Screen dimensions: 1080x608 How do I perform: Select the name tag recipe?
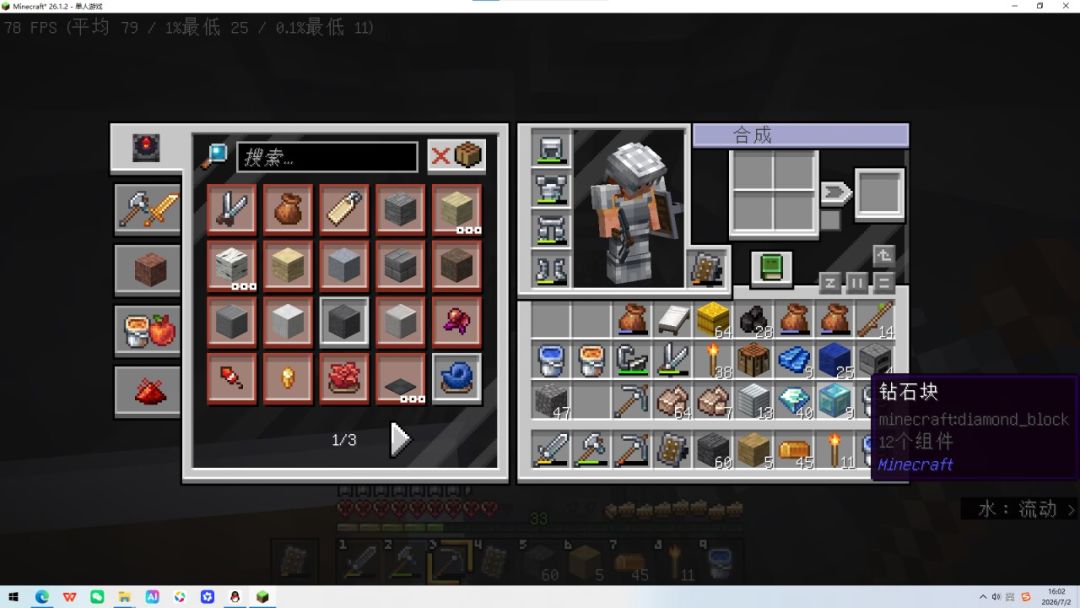[x=344, y=209]
